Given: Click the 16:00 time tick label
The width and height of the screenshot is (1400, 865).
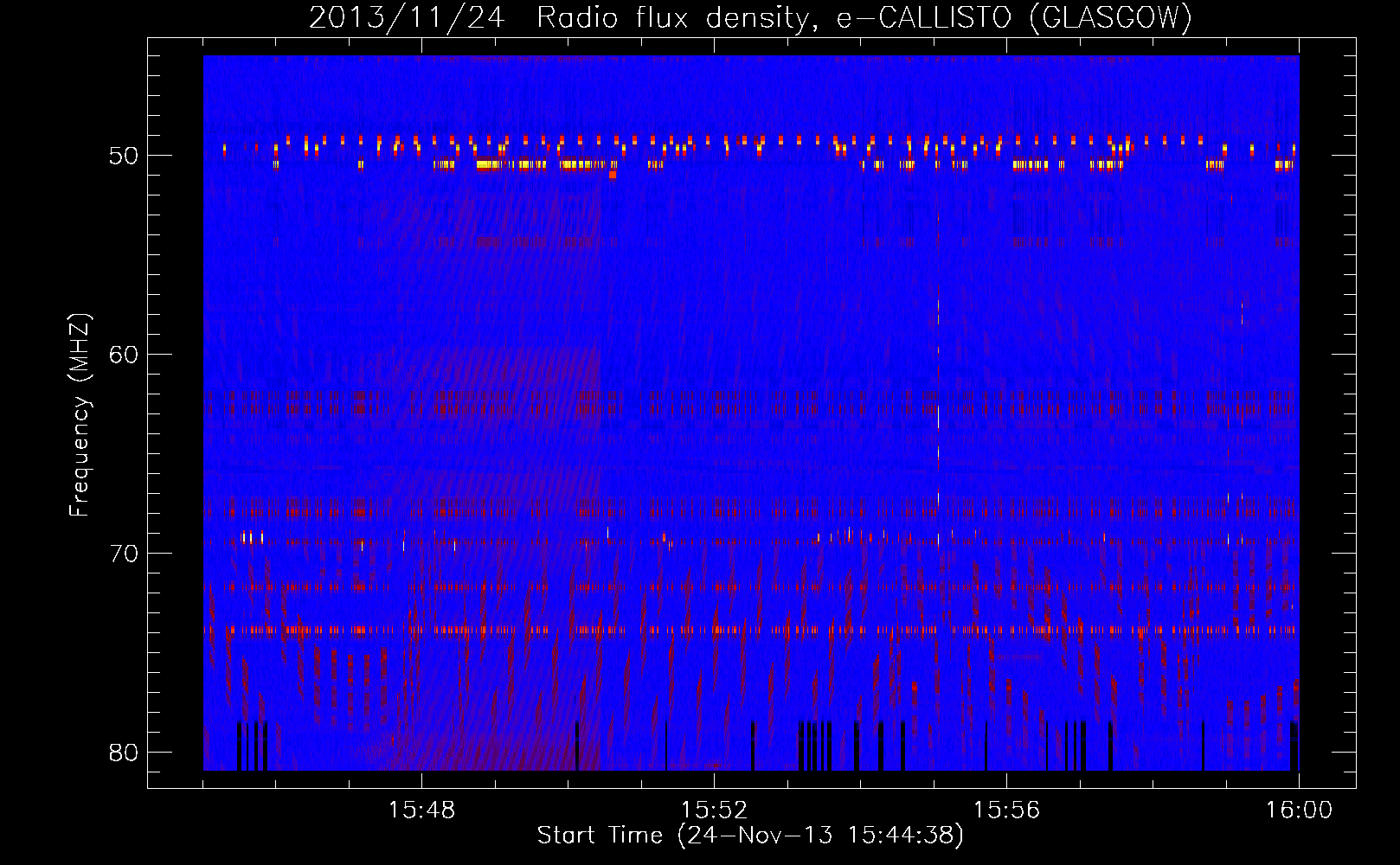Looking at the screenshot, I should (x=1299, y=811).
